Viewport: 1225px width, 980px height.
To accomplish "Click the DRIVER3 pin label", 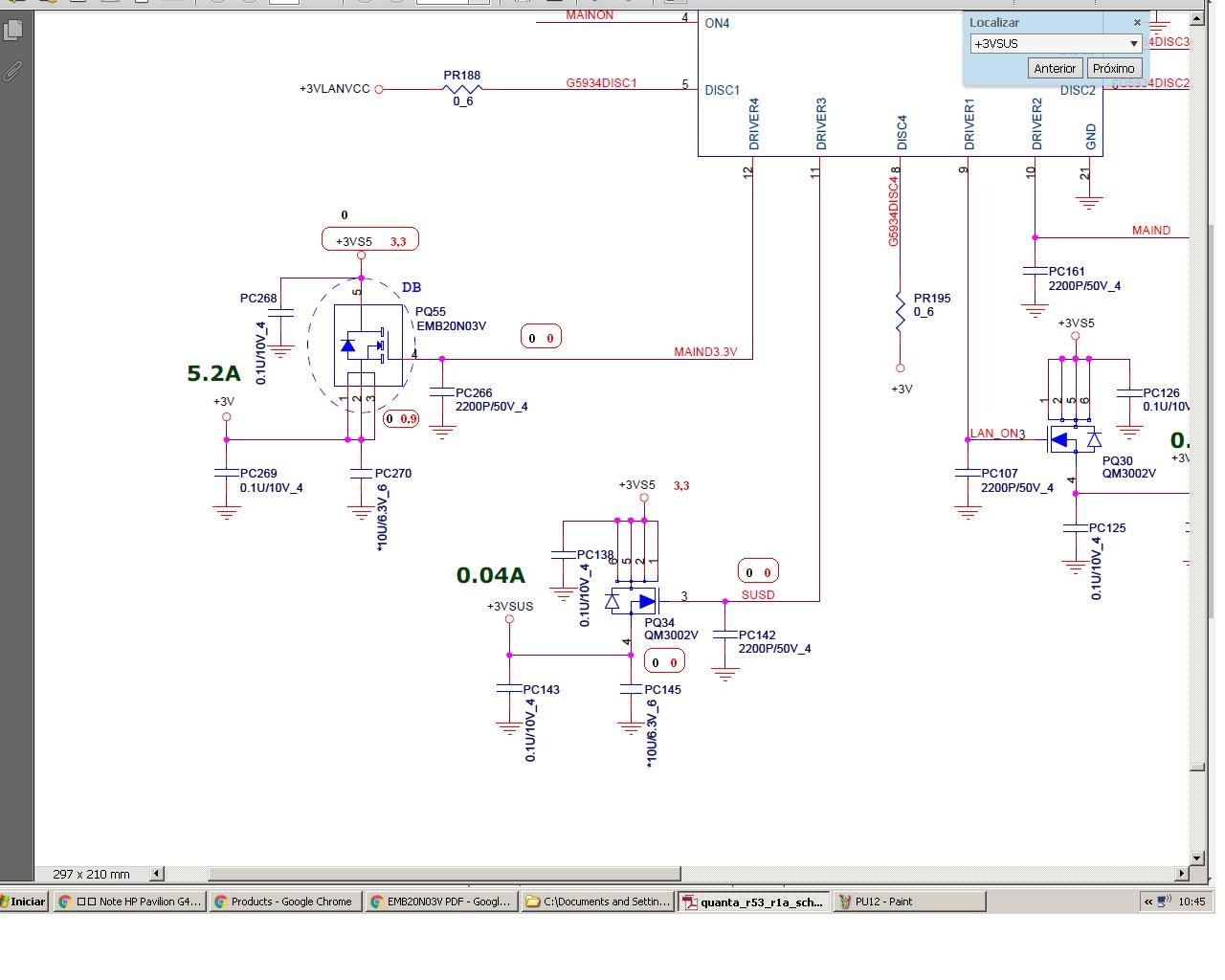I will pos(821,122).
